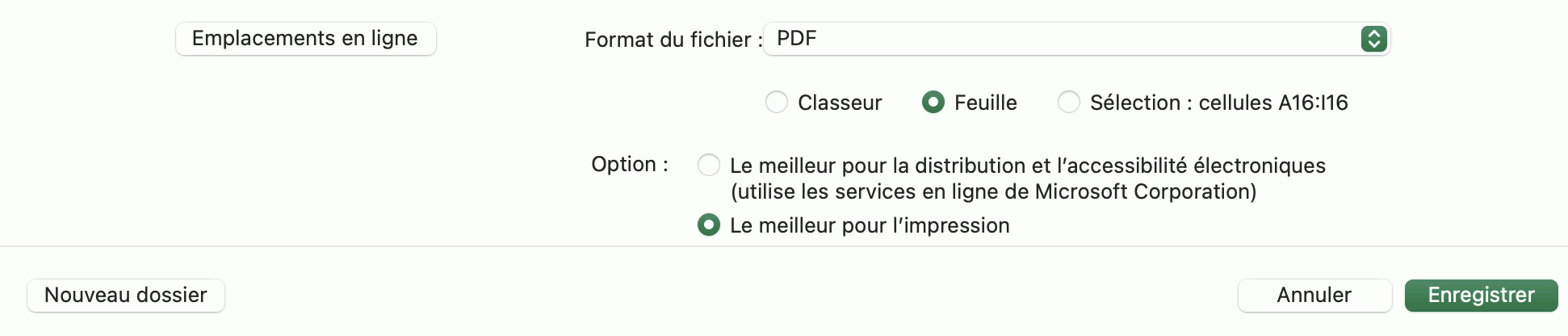
Task: Select the Feuille radio button
Action: tap(933, 103)
